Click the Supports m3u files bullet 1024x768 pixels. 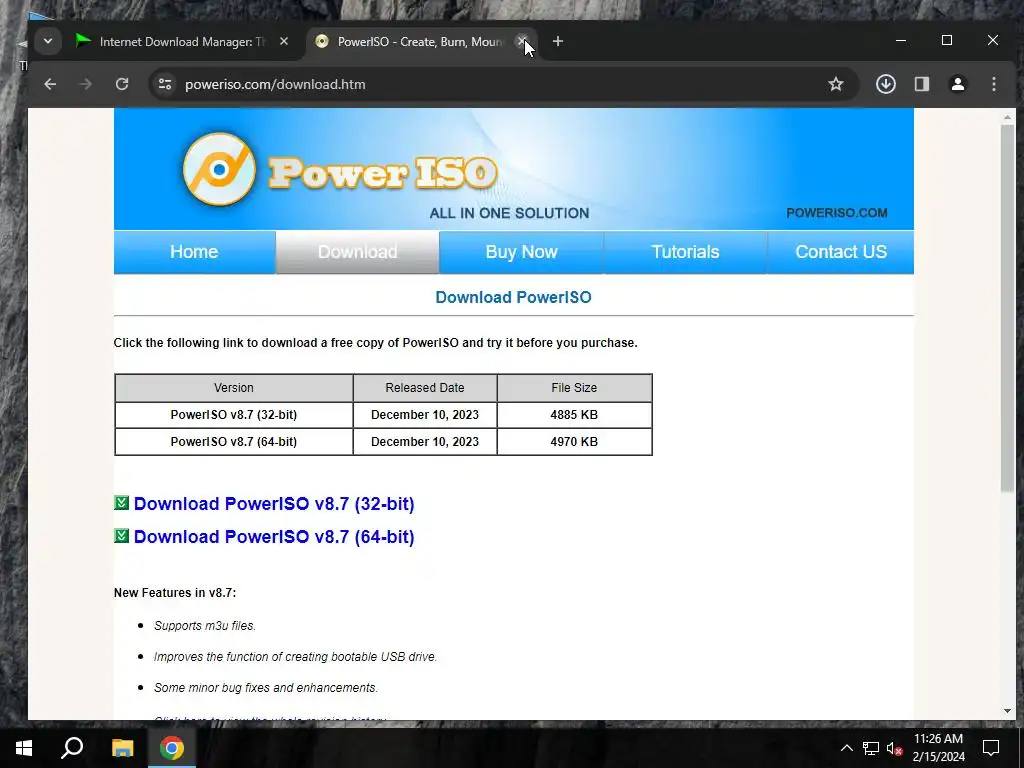[x=204, y=626]
